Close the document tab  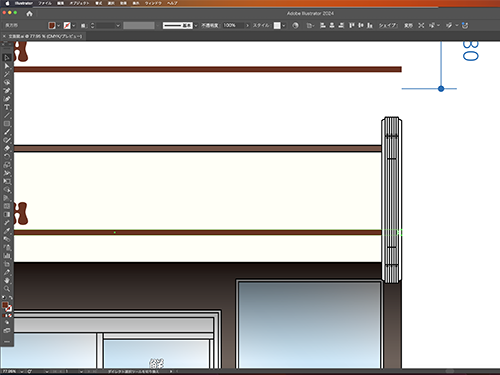[x=4, y=36]
